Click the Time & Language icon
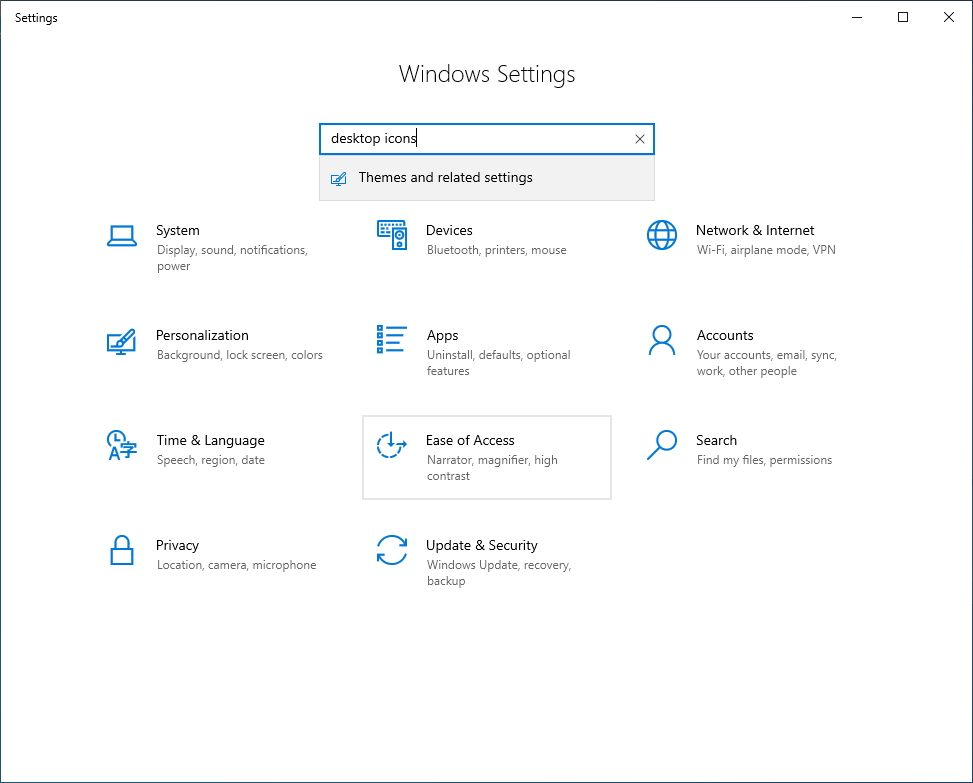 [122, 446]
